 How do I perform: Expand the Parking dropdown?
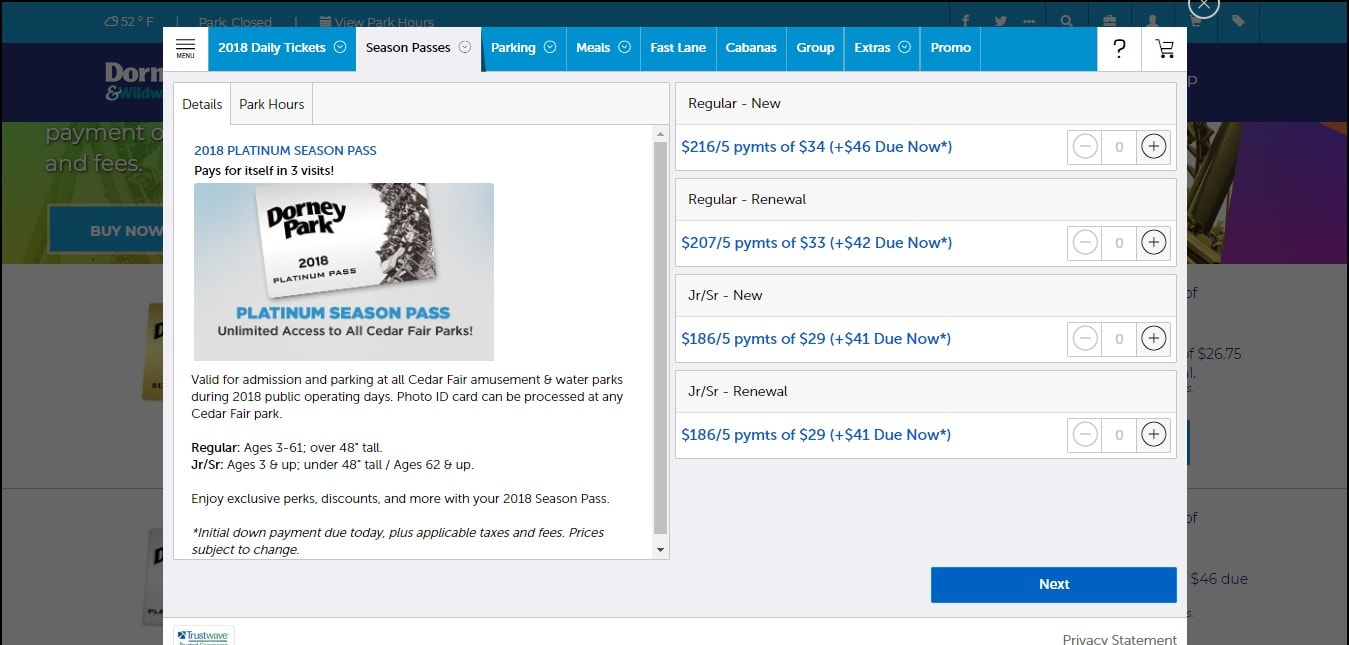[549, 47]
